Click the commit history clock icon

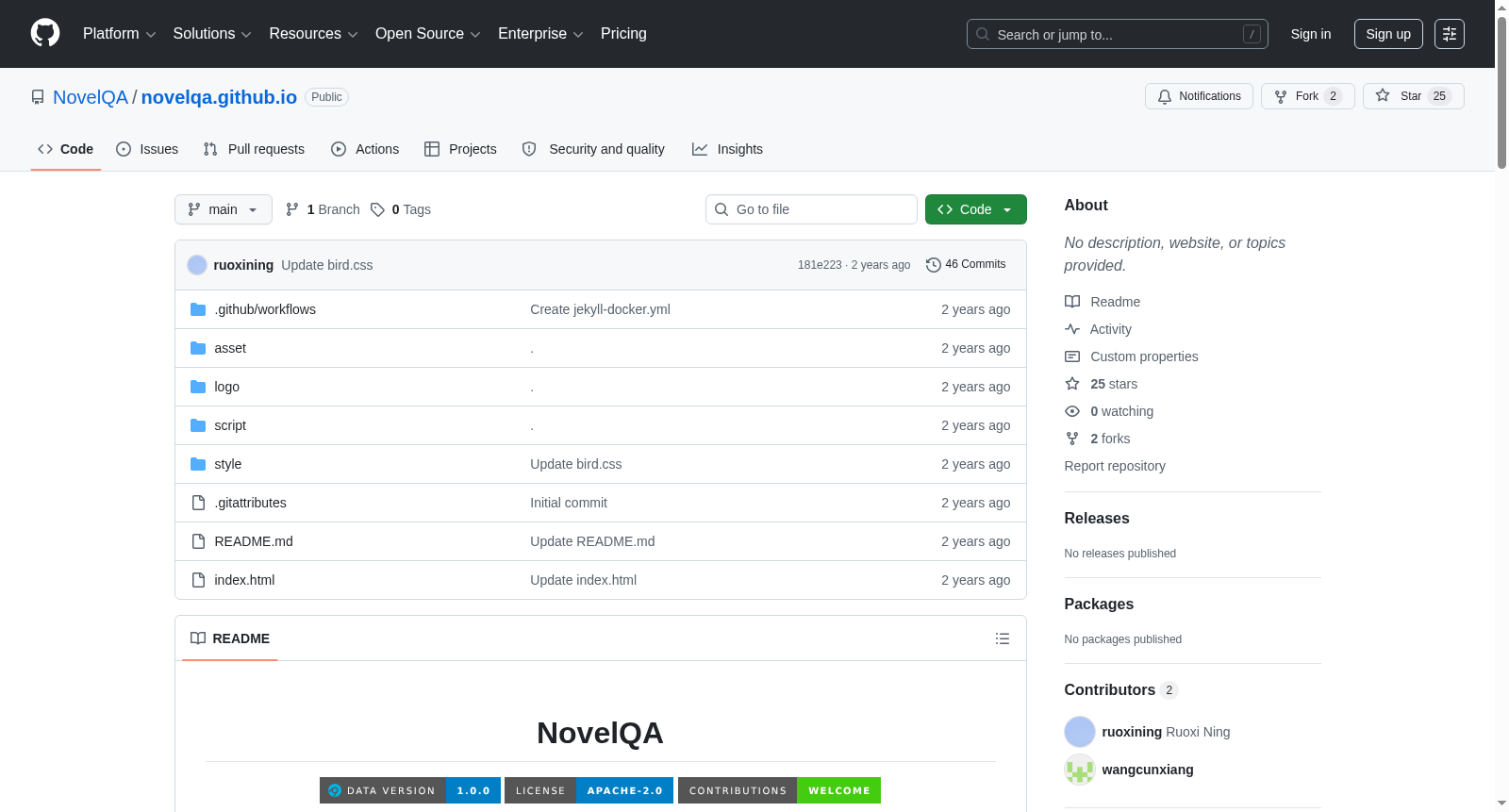934,265
